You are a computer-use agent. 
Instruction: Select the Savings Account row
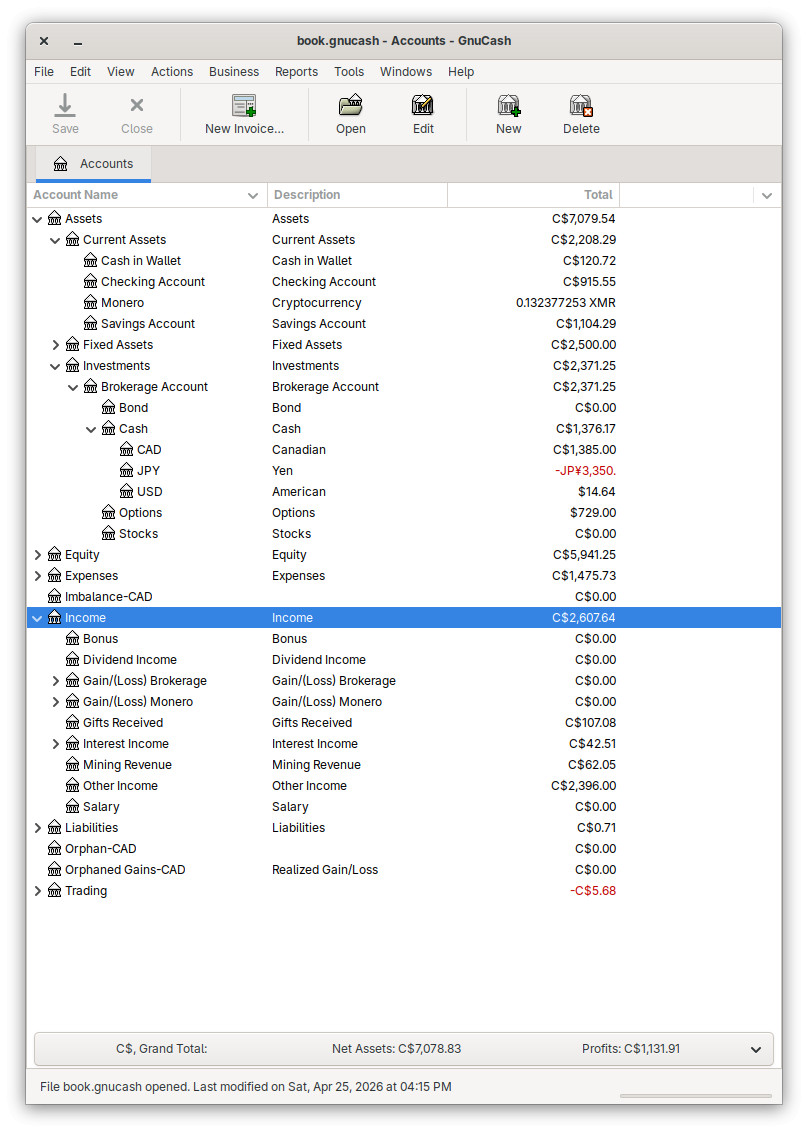tap(148, 324)
